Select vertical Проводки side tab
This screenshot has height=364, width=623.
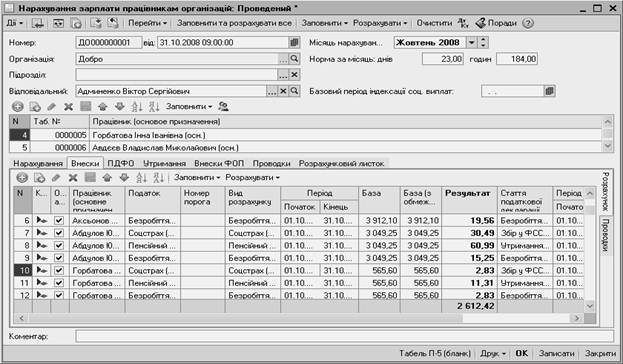(605, 235)
